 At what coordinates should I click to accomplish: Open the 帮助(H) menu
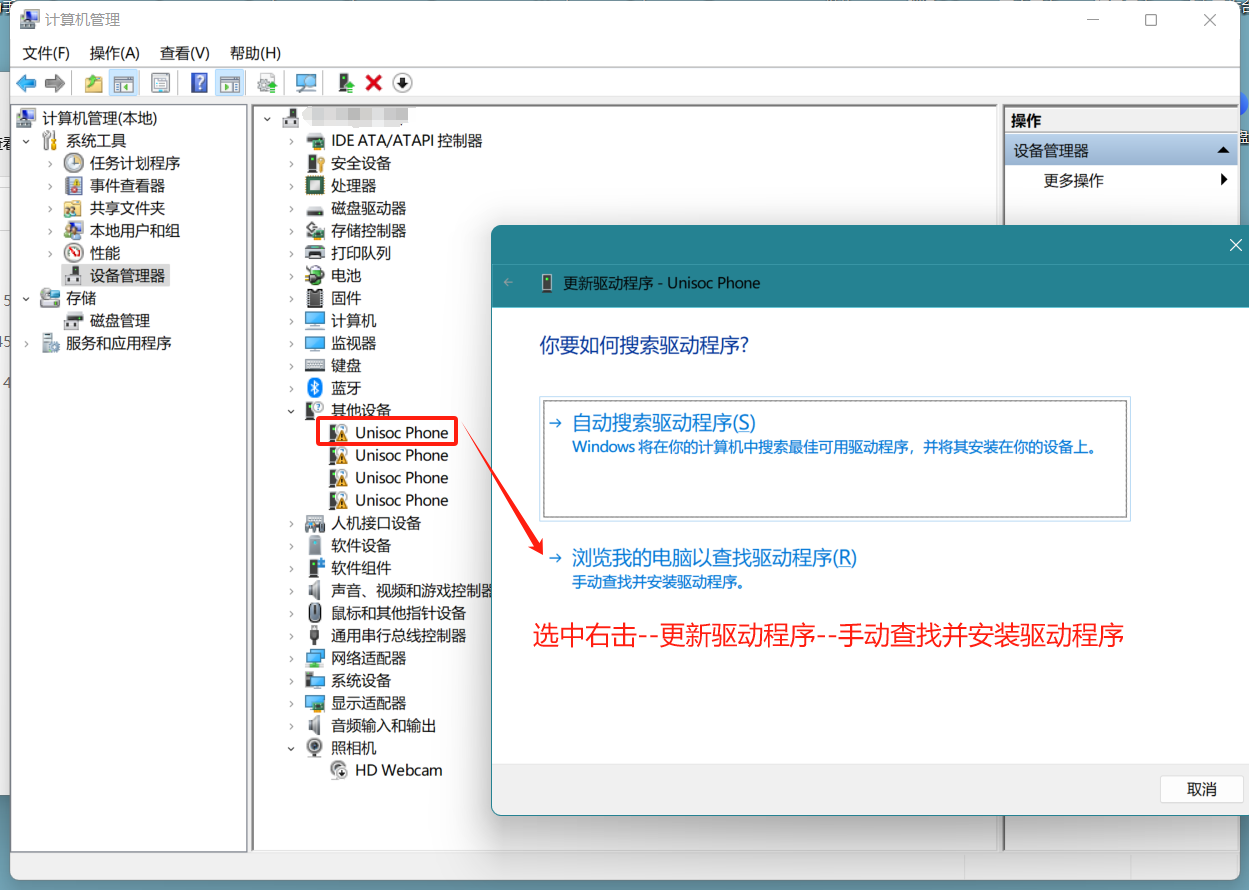[255, 53]
